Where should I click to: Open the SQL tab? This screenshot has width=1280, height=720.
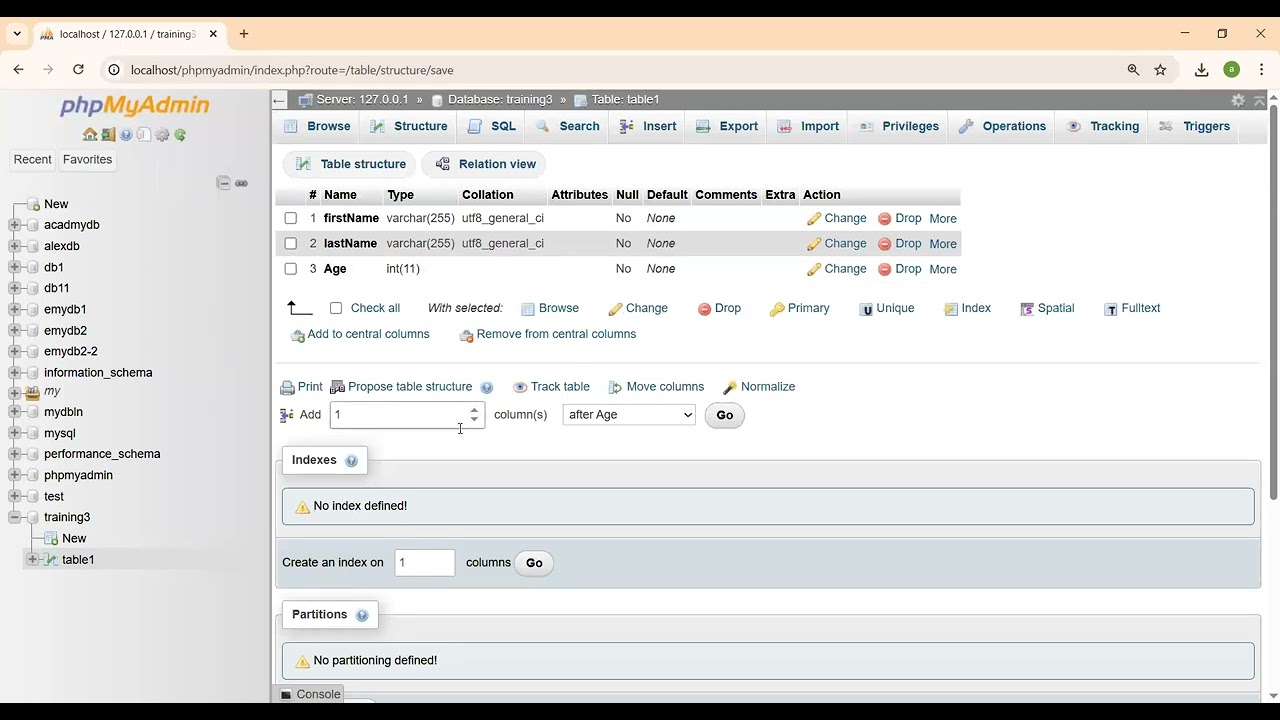(492, 126)
